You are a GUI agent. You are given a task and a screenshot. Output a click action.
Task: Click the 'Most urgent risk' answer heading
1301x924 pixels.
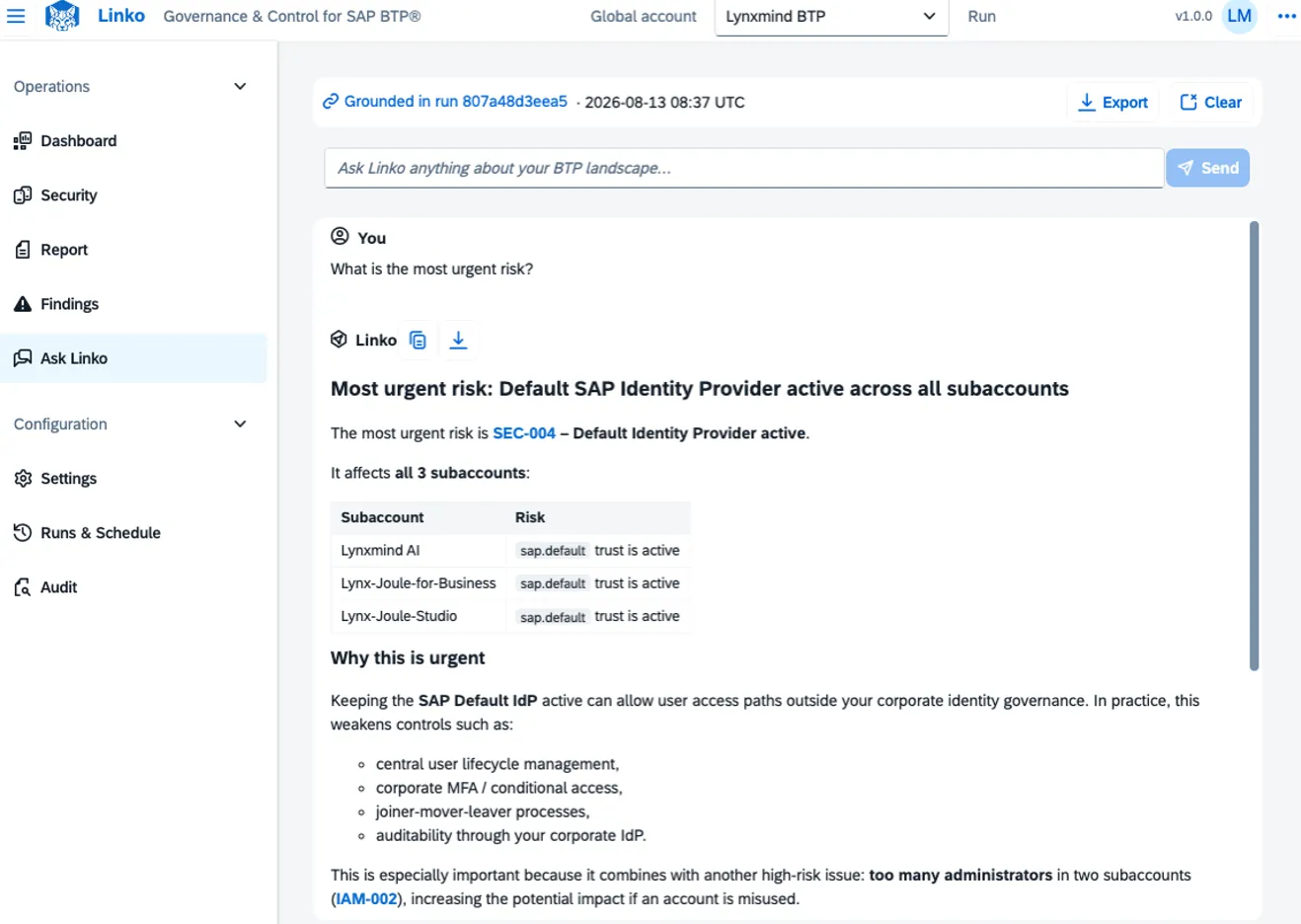point(700,389)
